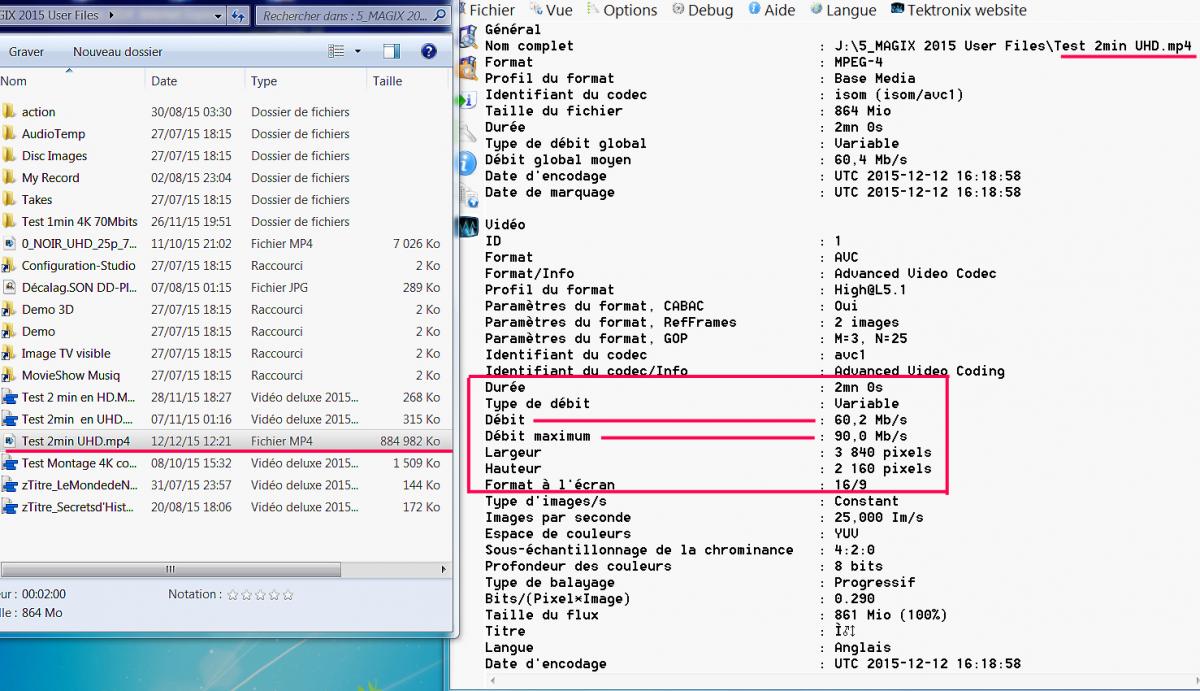Sort files by the Taille column header
1200x691 pixels.
[408, 82]
